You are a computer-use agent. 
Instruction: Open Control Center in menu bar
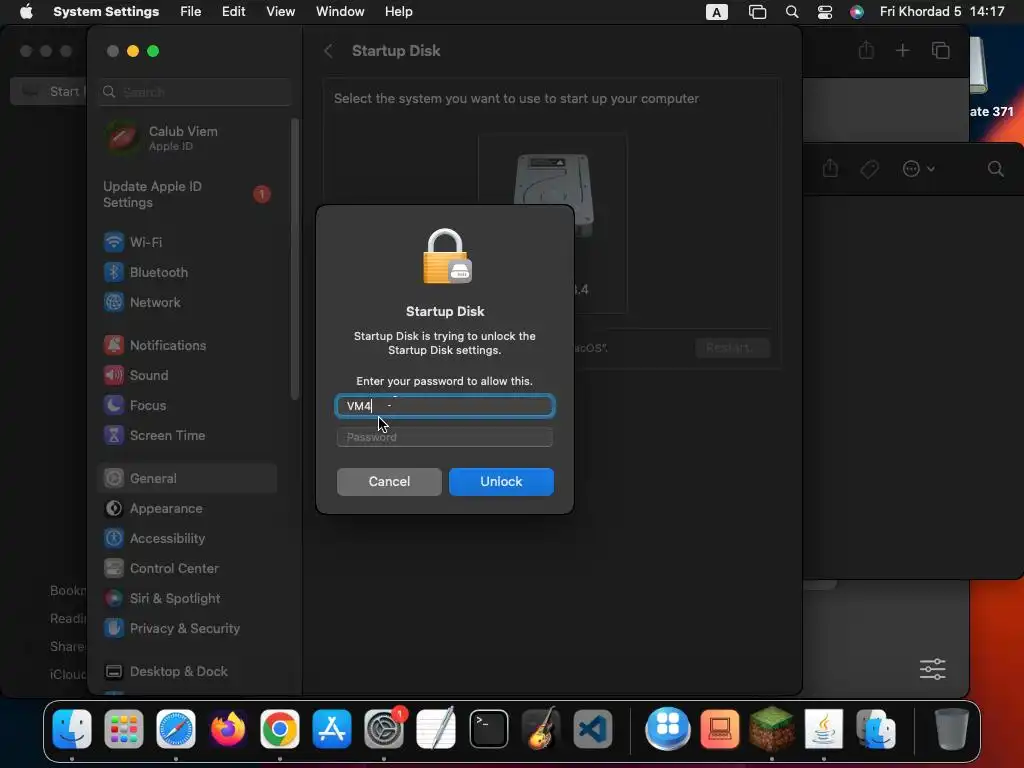click(825, 12)
